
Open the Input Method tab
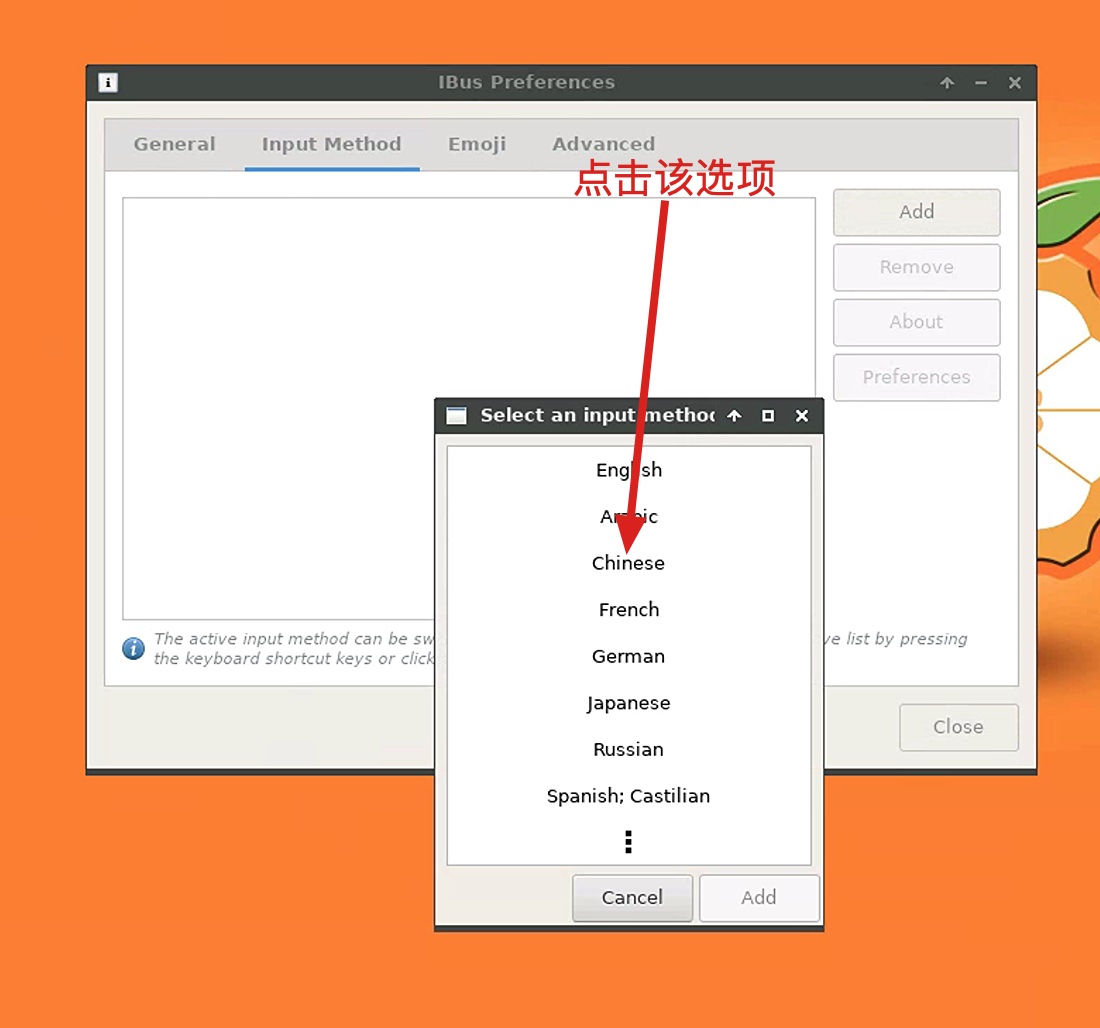[332, 144]
